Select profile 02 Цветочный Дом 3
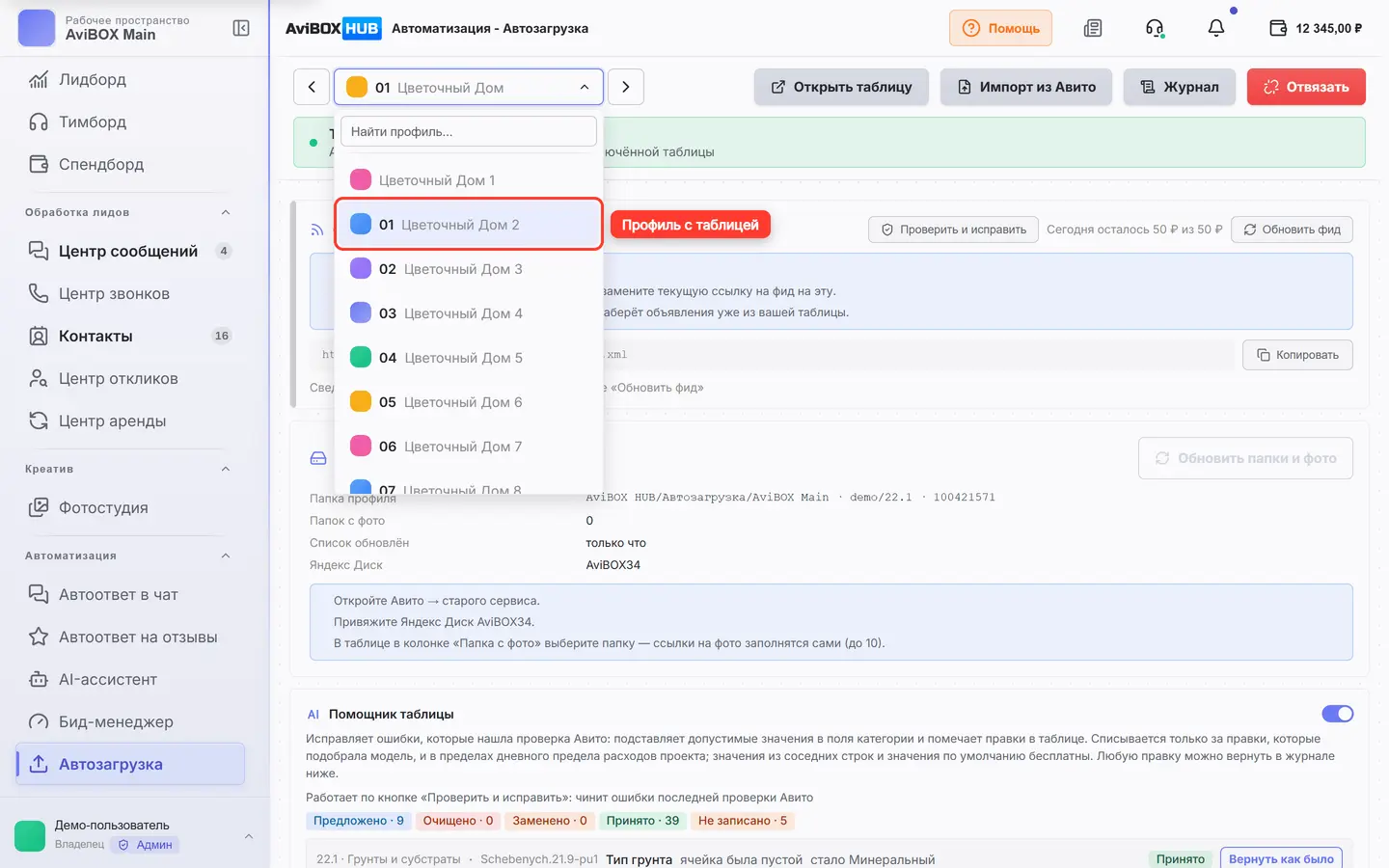Screen dimensions: 1389x868 (x=469, y=269)
